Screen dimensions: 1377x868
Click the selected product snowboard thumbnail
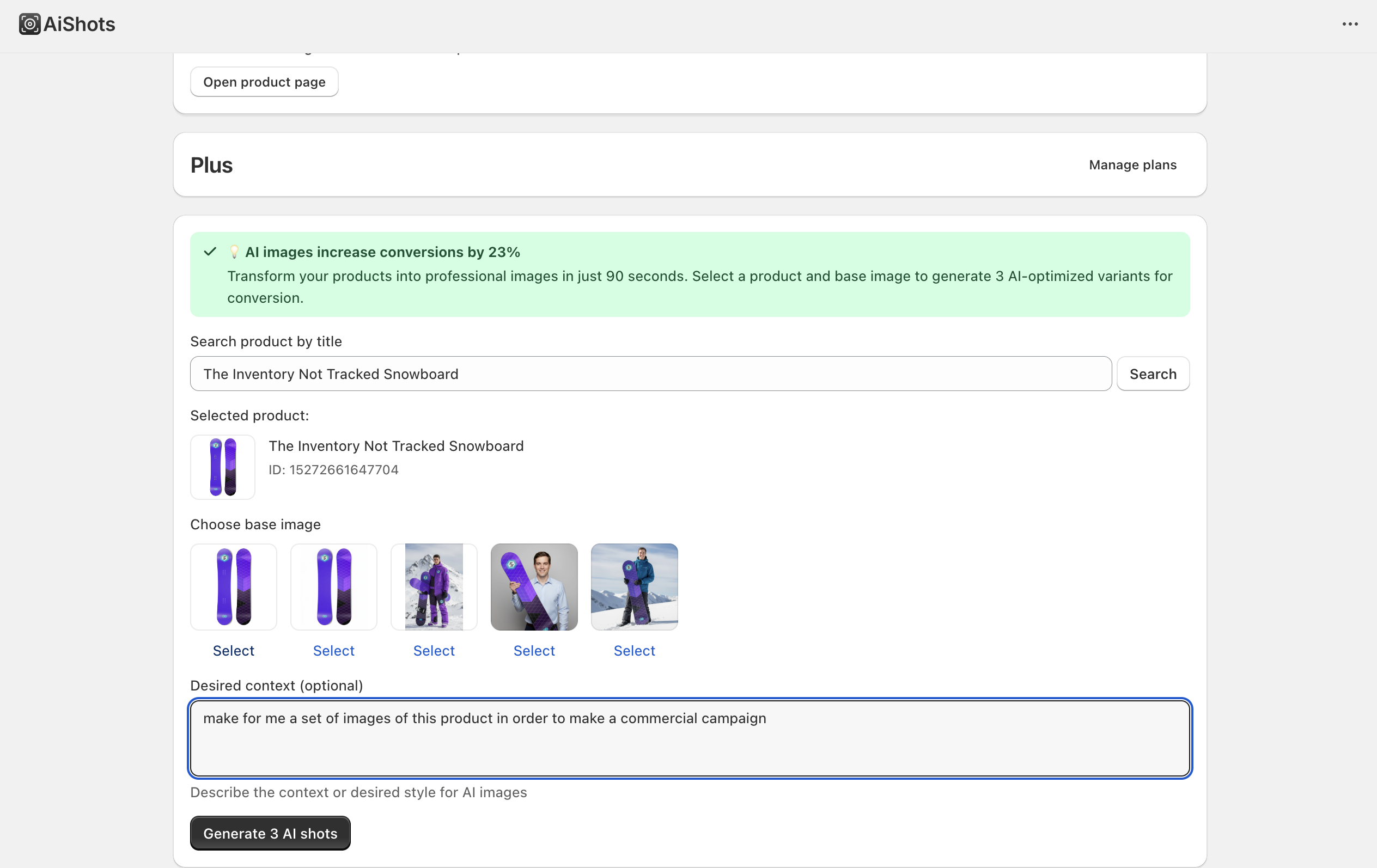[222, 467]
